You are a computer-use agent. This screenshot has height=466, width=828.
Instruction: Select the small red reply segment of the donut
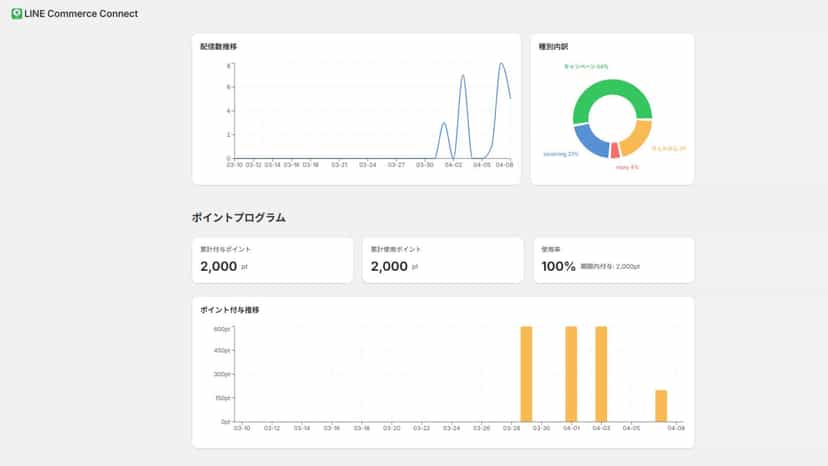point(615,151)
